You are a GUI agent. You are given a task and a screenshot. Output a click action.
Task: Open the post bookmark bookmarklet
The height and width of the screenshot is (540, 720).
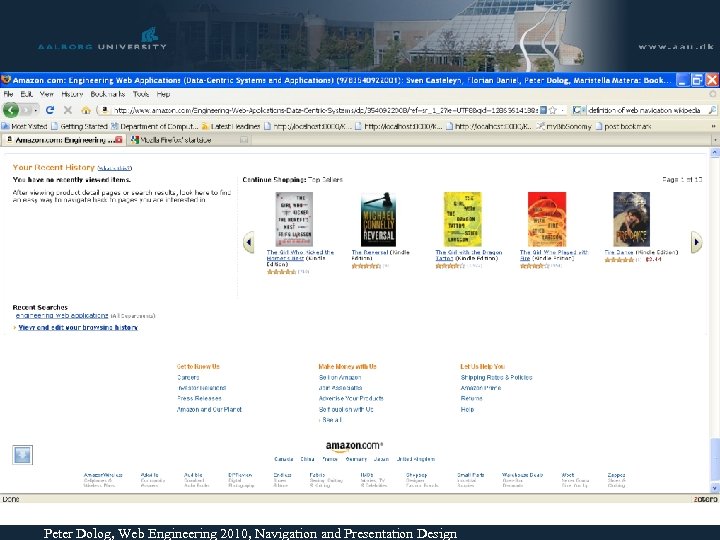623,126
